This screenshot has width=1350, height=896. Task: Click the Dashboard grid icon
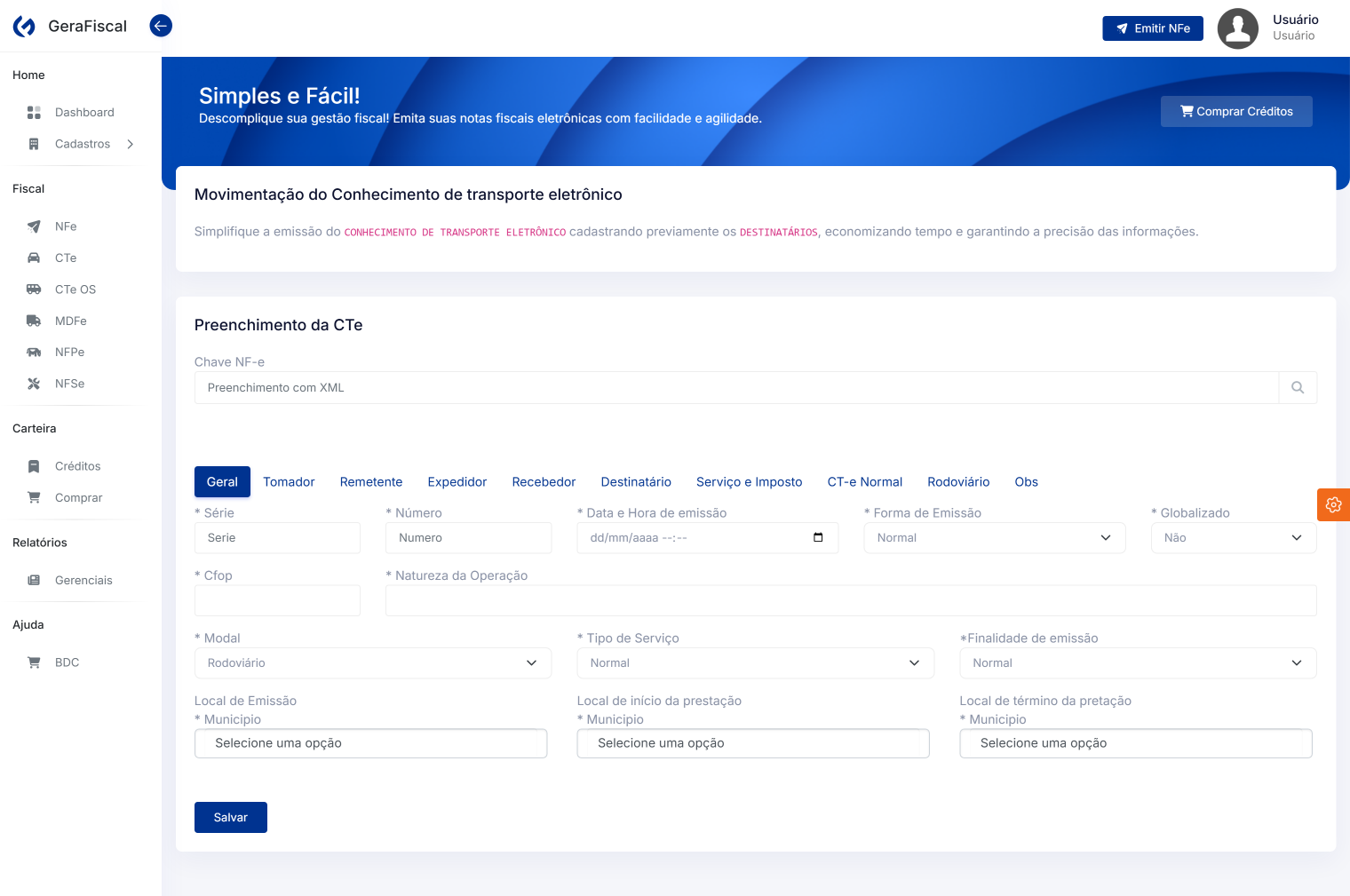coord(34,113)
